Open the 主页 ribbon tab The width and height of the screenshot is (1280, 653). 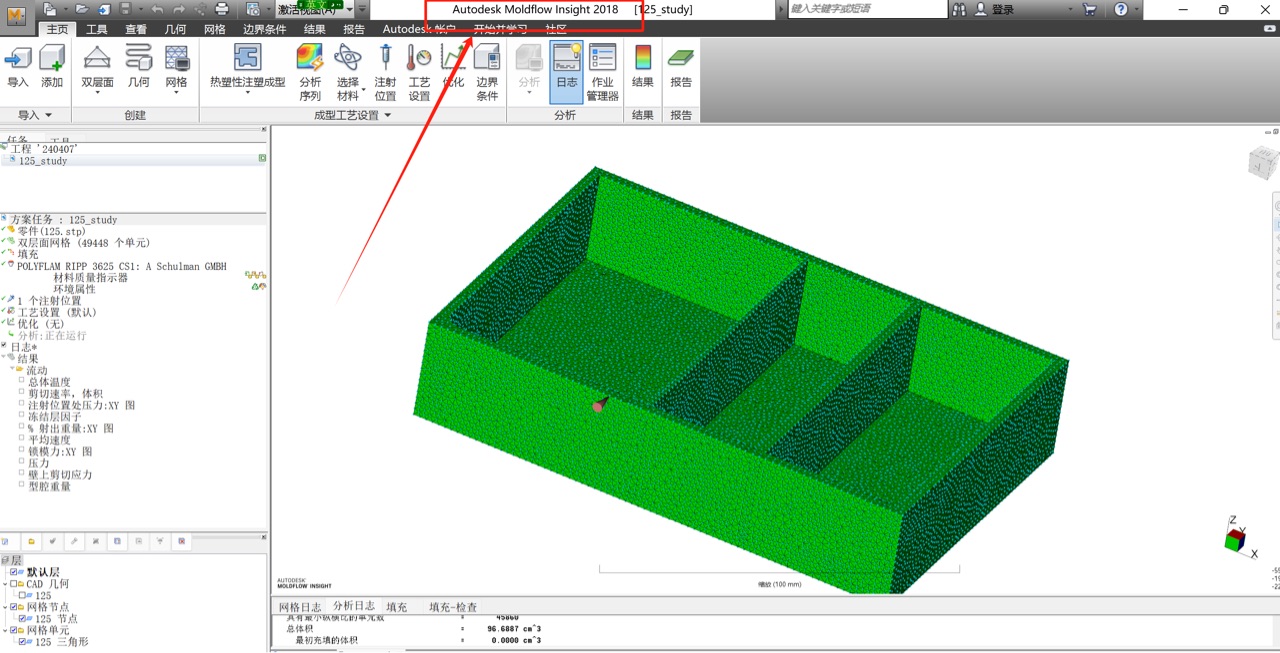[57, 29]
